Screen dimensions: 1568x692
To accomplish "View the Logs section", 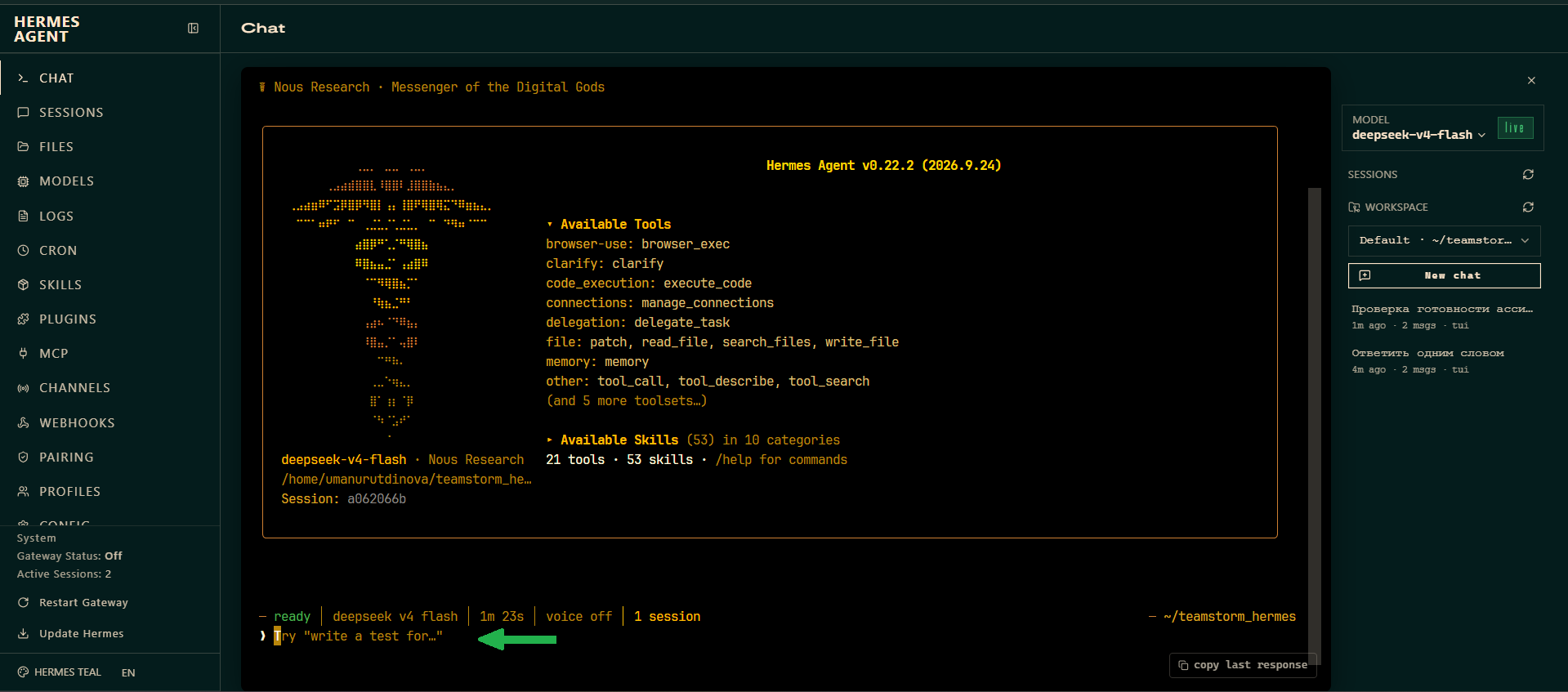I will pos(110,217).
